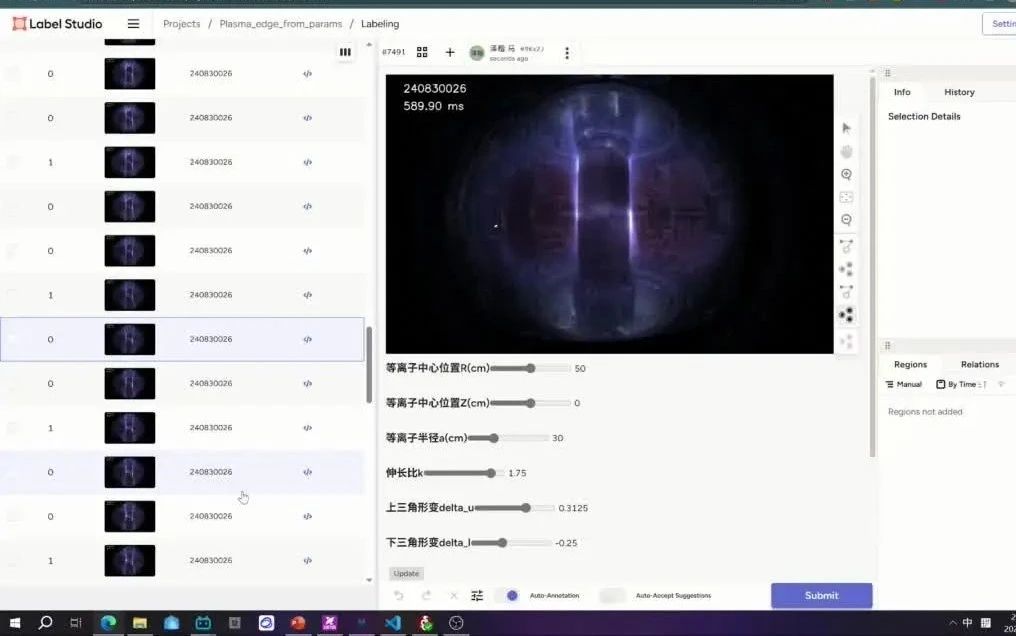Viewport: 1016px width, 636px height.
Task: Select the arrow pointer tool
Action: coord(846,128)
